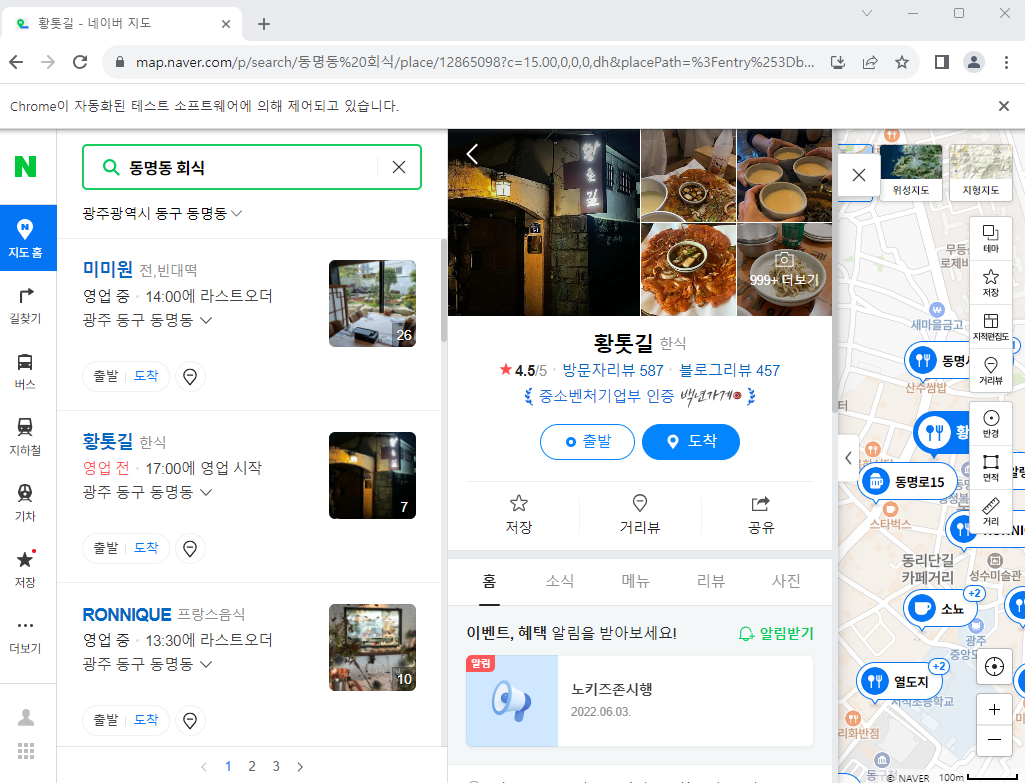1025x783 pixels.
Task: Click the 동명로15 map marker
Action: click(907, 482)
